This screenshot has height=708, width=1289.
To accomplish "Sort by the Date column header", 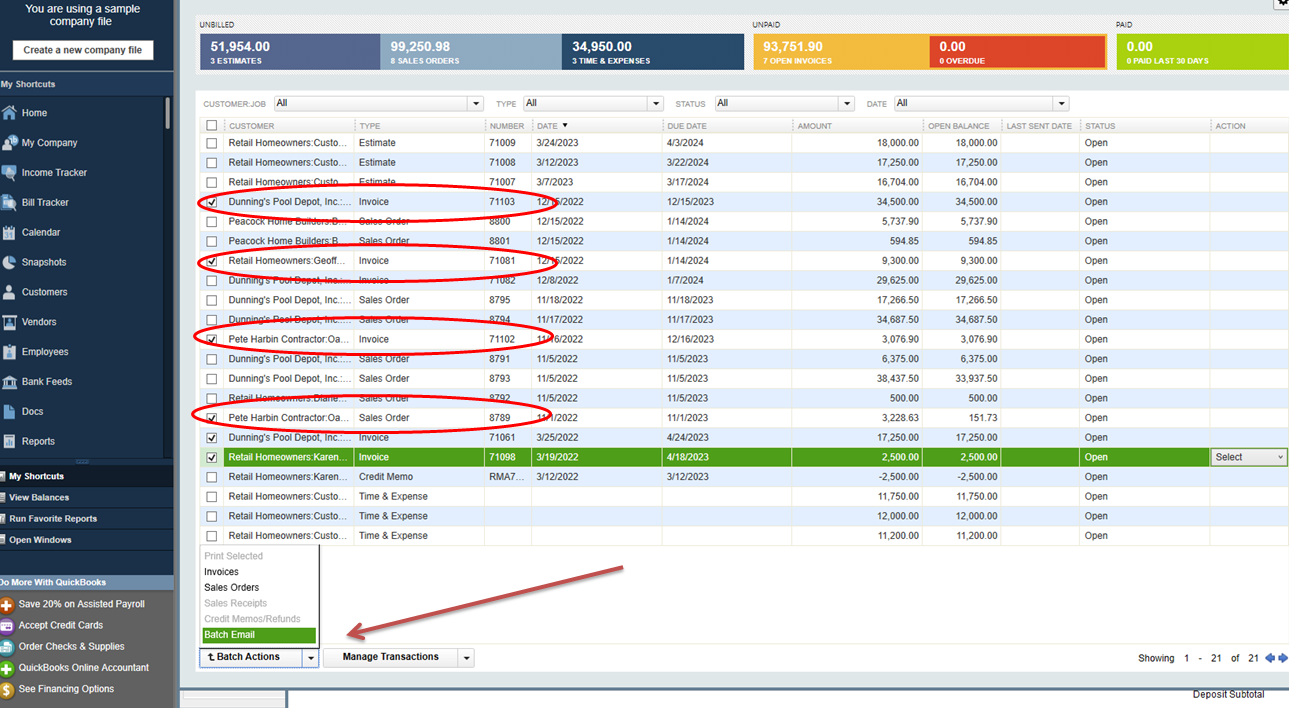I will click(598, 126).
